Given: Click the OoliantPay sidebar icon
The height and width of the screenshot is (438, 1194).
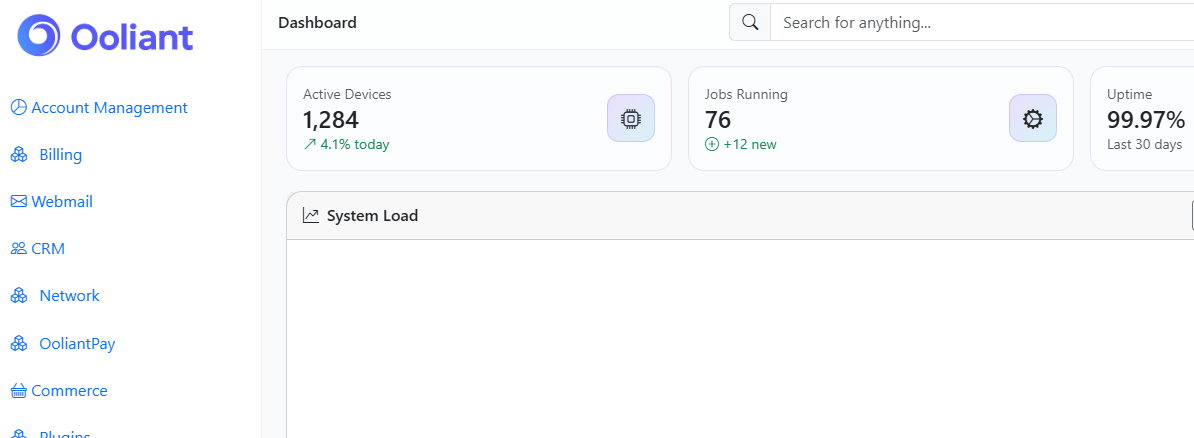Looking at the screenshot, I should [18, 344].
